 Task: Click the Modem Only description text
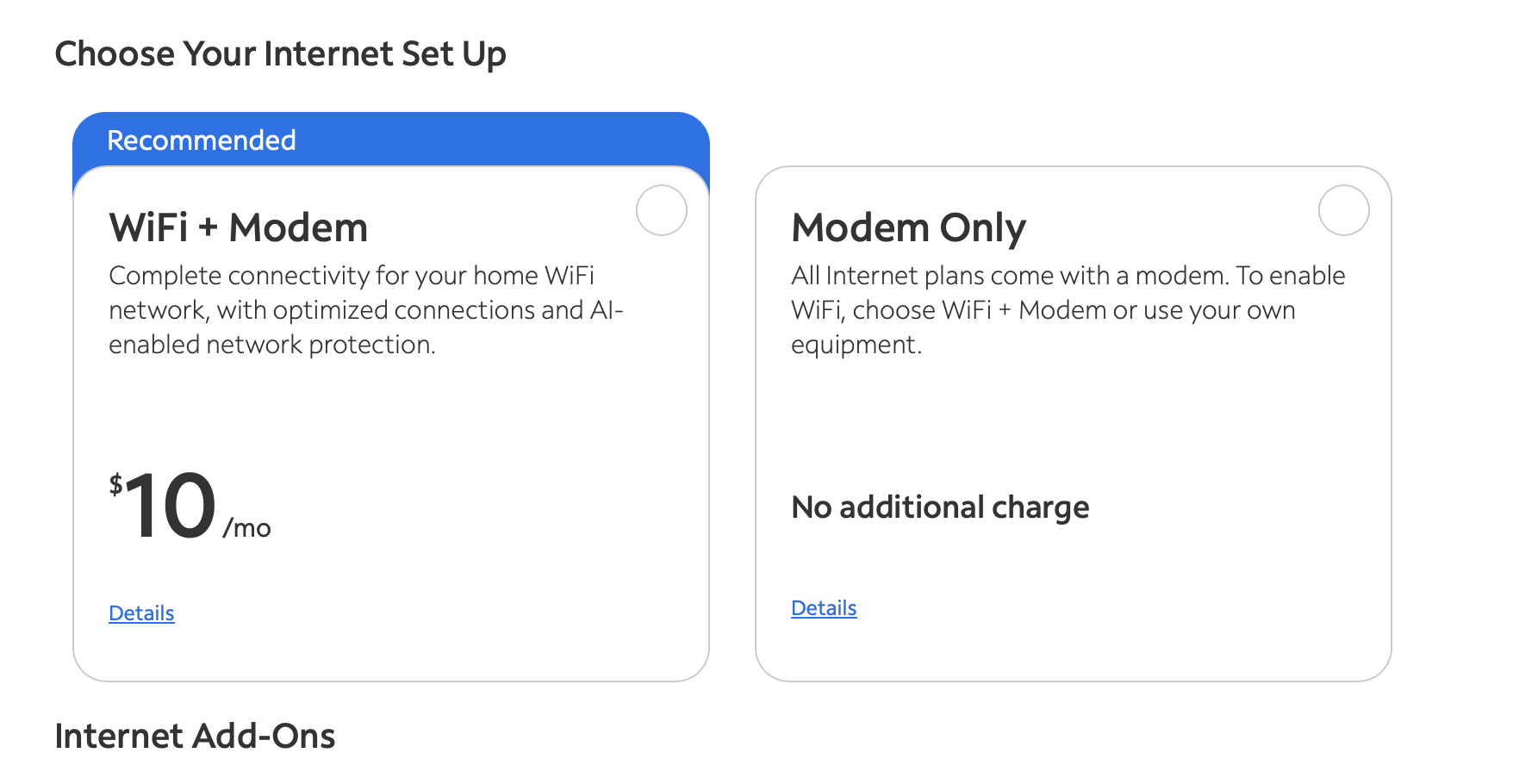click(1068, 310)
